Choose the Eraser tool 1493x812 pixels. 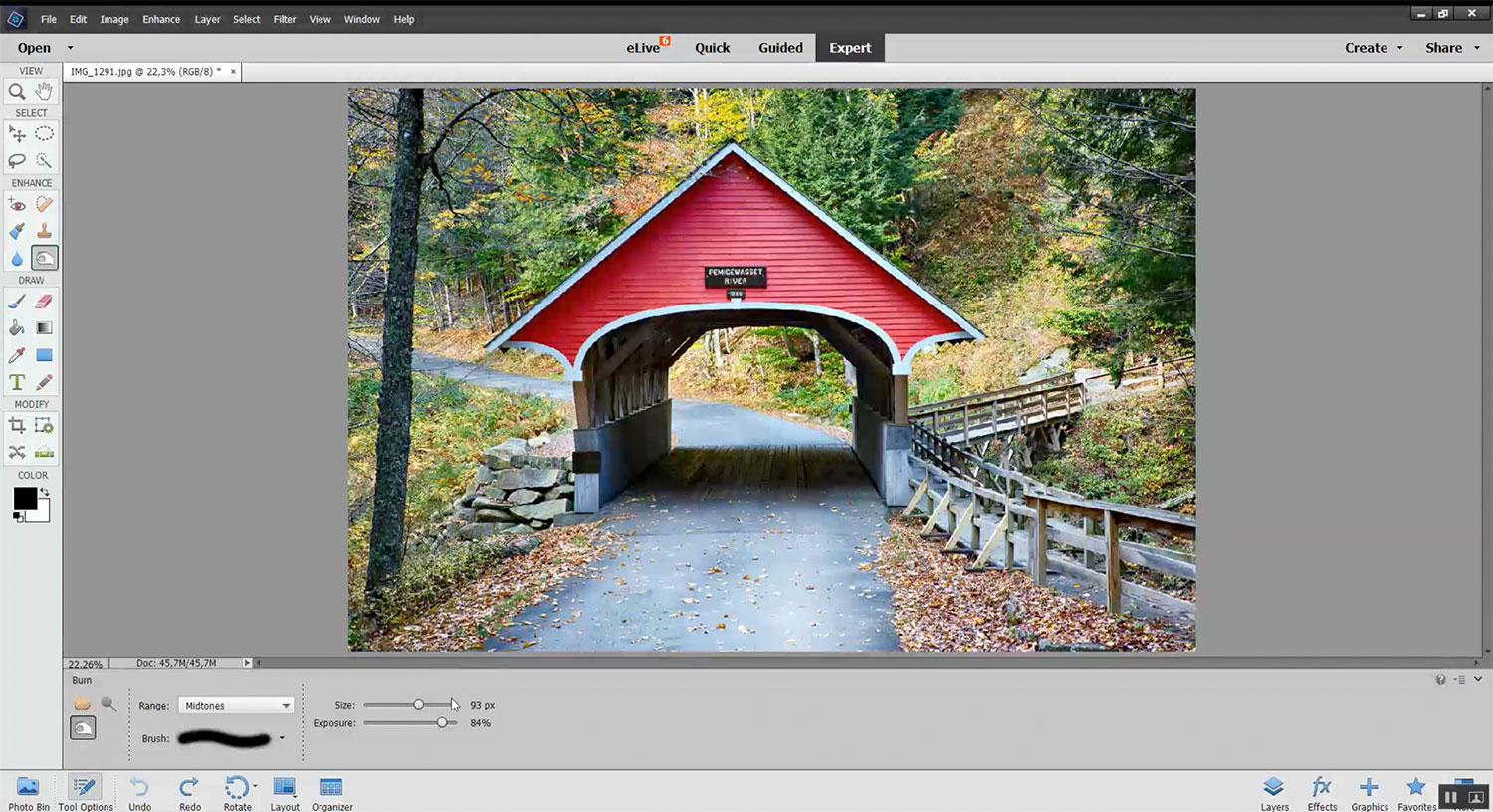tap(44, 302)
